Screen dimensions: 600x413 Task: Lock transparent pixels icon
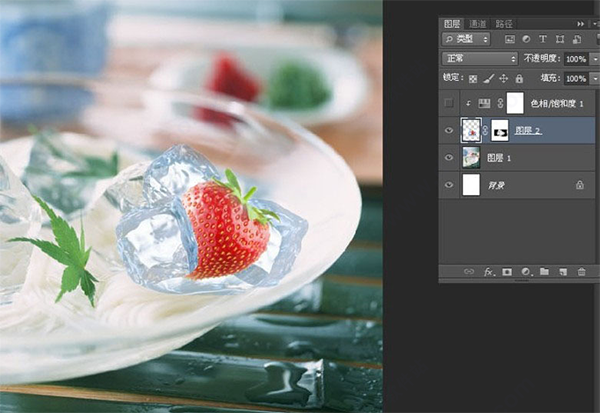coord(473,79)
